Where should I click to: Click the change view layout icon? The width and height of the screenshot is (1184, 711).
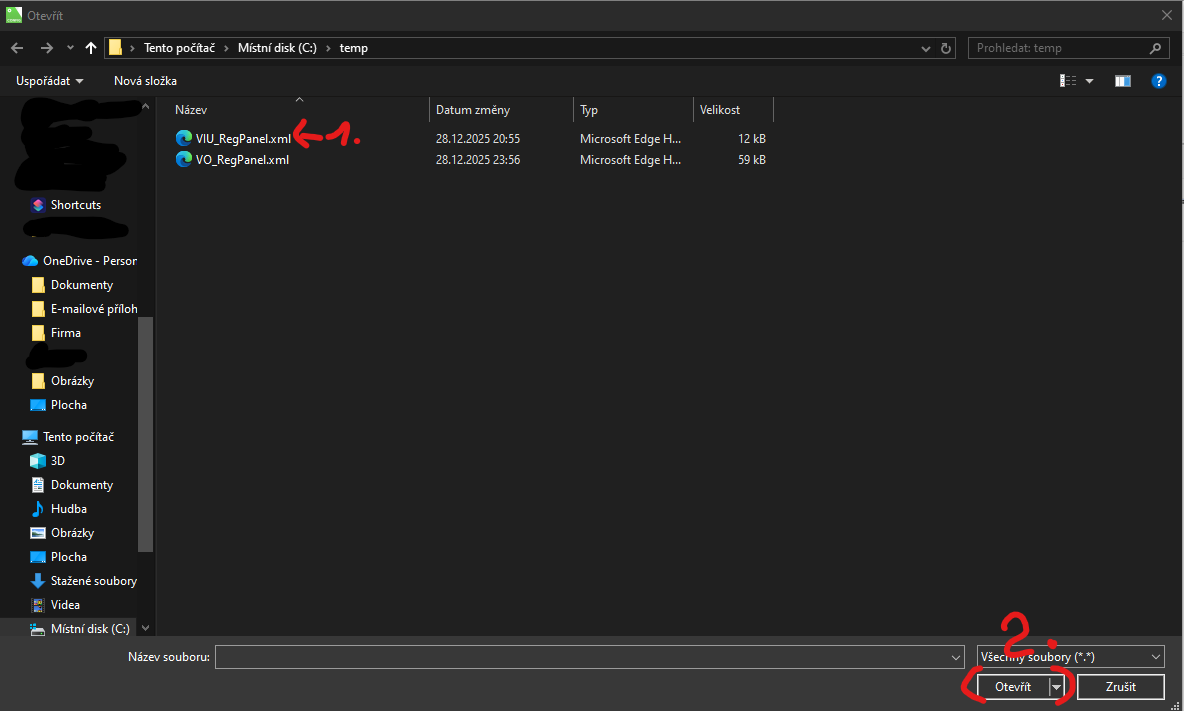pyautogui.click(x=1069, y=81)
